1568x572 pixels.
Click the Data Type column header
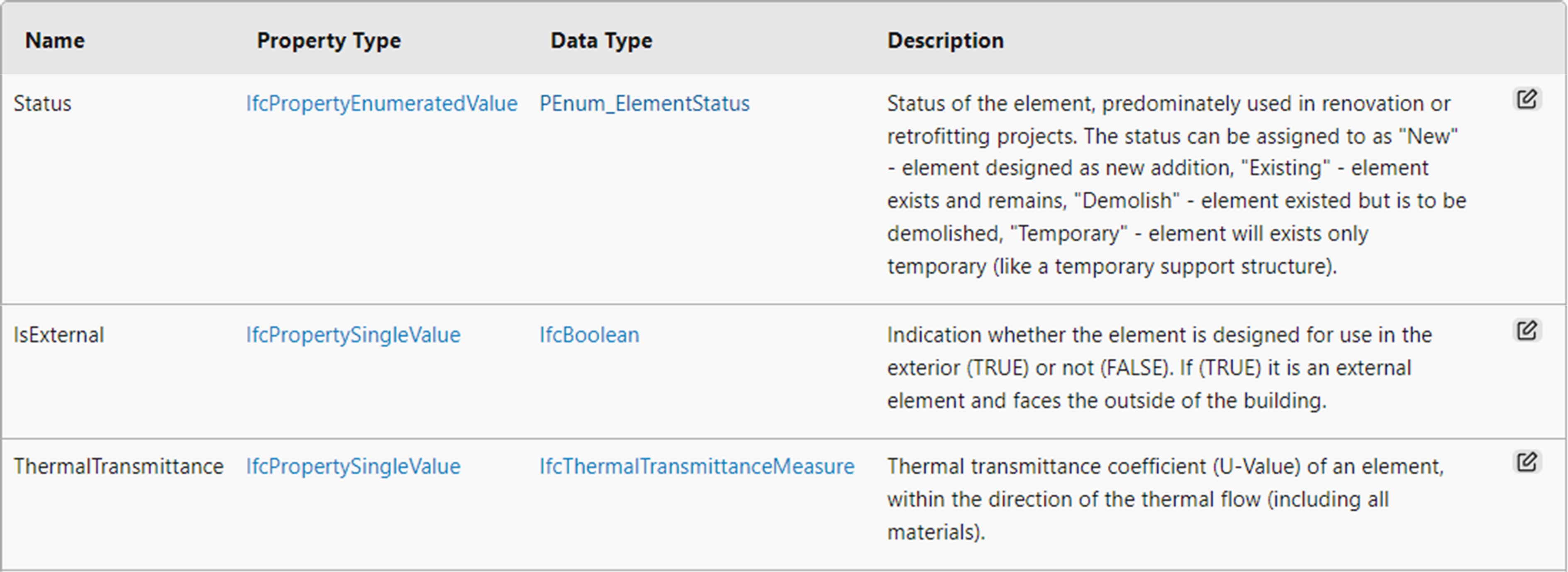[x=601, y=40]
